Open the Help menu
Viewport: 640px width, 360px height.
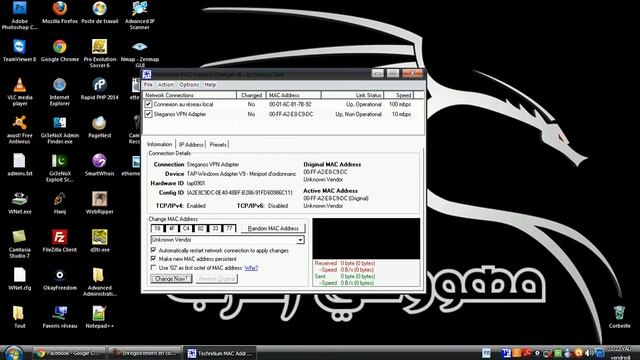pyautogui.click(x=210, y=84)
